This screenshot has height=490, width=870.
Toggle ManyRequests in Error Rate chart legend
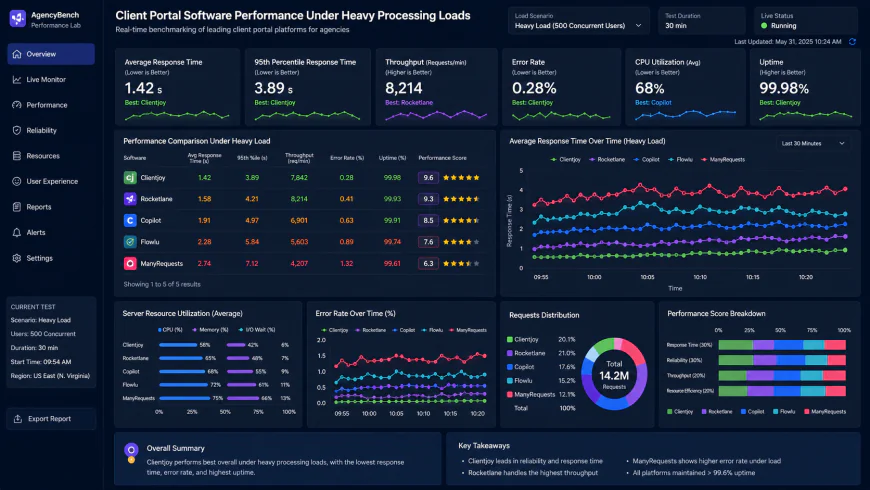(x=468, y=330)
